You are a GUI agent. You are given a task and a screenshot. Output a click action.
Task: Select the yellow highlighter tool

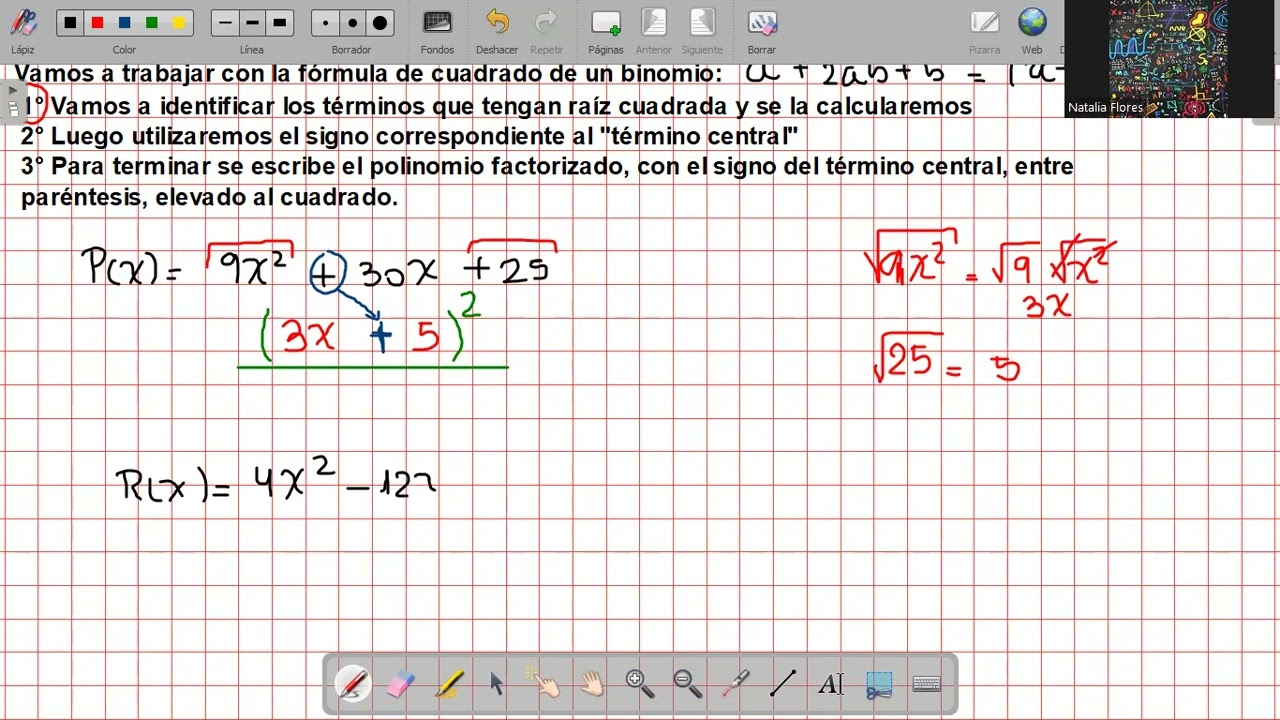pos(449,683)
